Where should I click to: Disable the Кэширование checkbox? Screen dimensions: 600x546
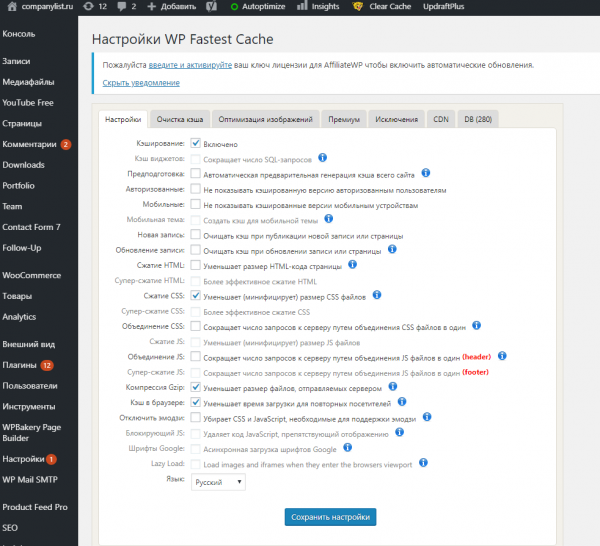196,143
